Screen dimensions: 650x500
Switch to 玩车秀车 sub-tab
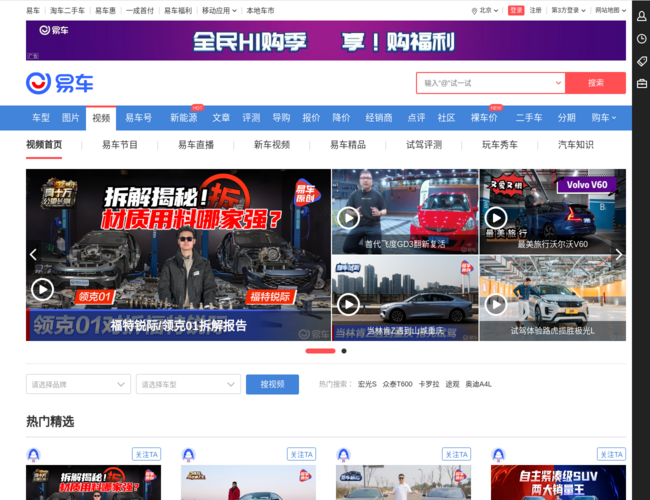[x=500, y=145]
